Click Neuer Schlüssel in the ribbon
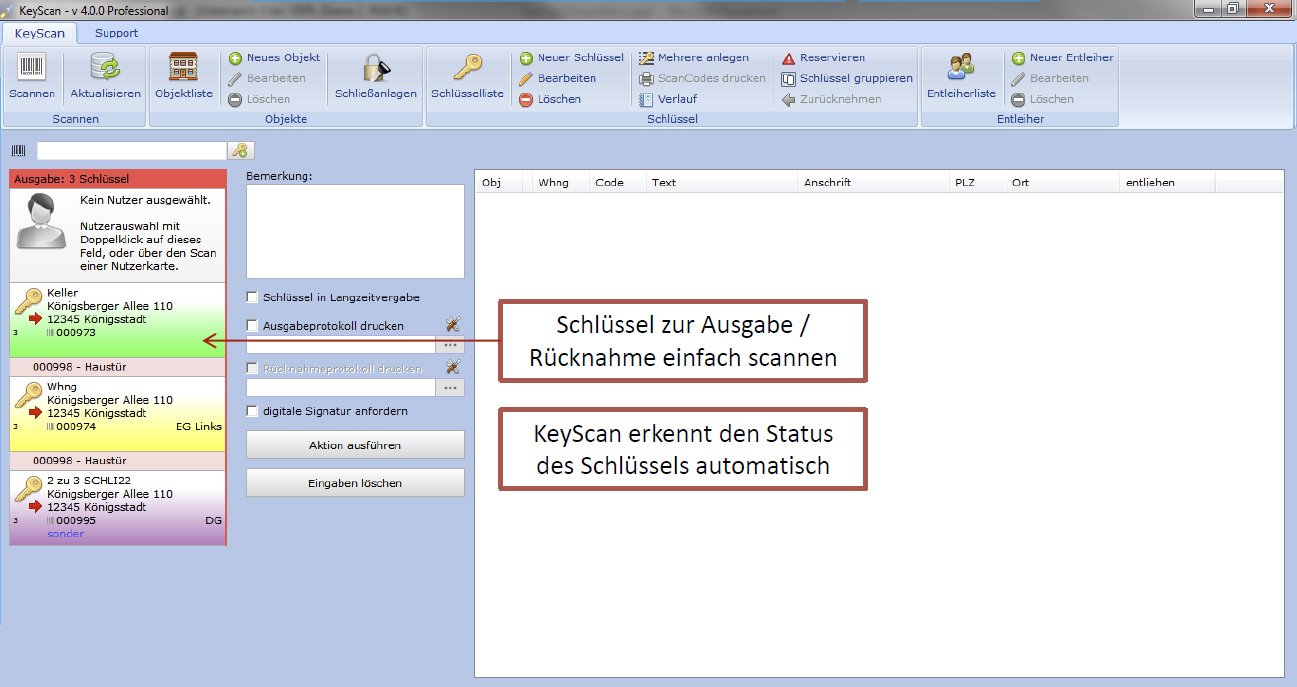Viewport: 1297px width, 687px height. 571,58
